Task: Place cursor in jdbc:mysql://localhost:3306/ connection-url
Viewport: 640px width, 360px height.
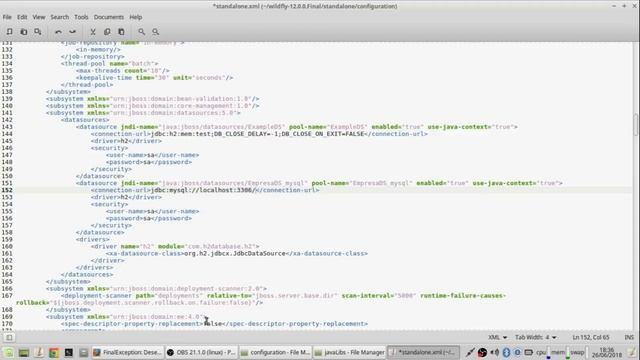Action: pos(203,190)
